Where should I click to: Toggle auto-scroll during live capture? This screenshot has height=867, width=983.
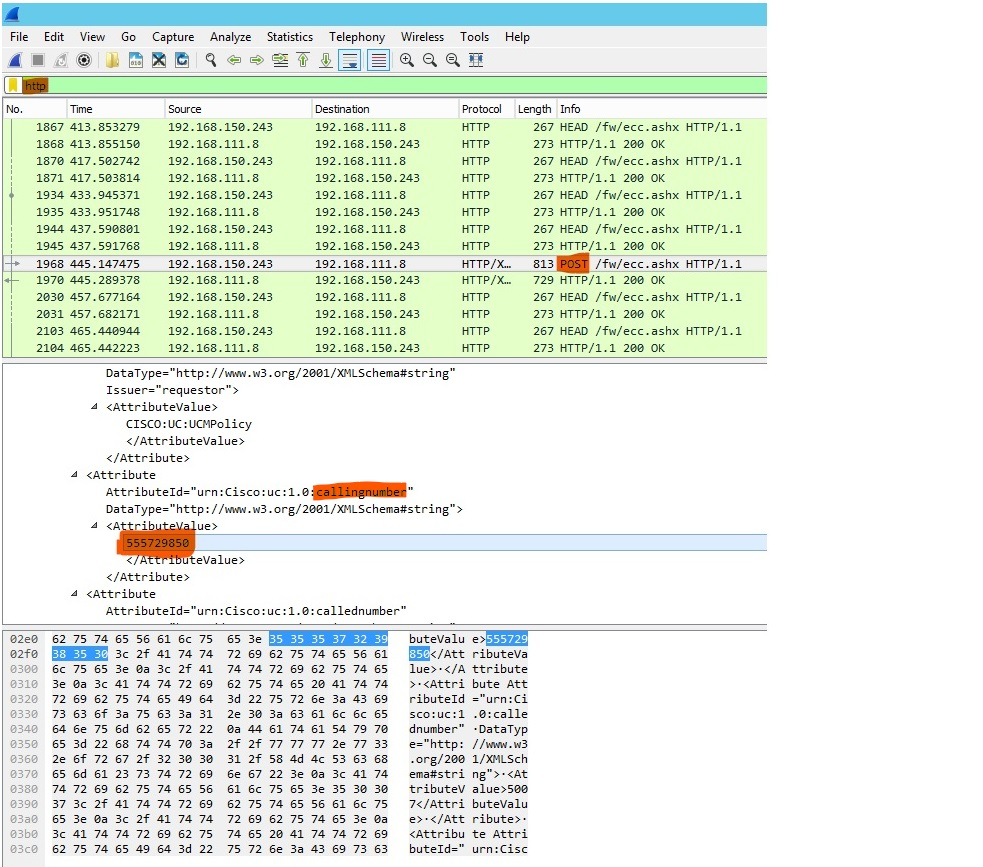pyautogui.click(x=350, y=60)
